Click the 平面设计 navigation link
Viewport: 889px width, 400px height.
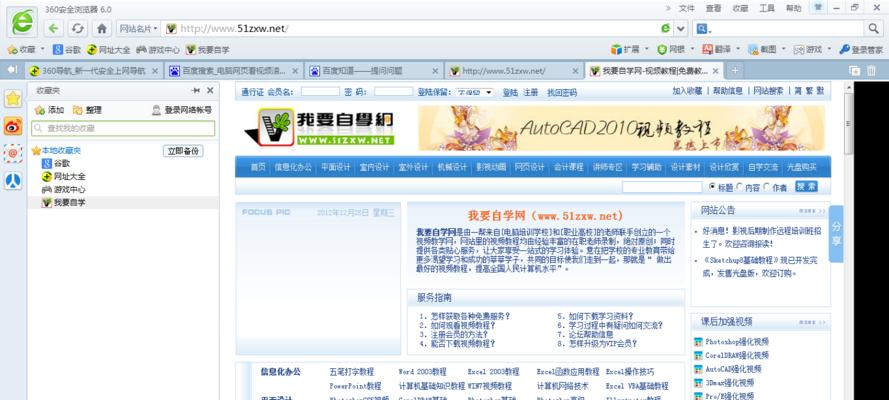point(336,167)
